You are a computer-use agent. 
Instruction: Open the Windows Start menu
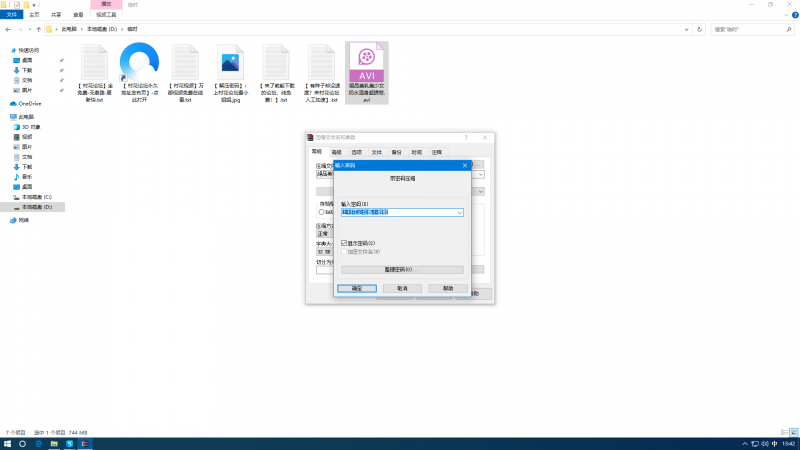7,443
